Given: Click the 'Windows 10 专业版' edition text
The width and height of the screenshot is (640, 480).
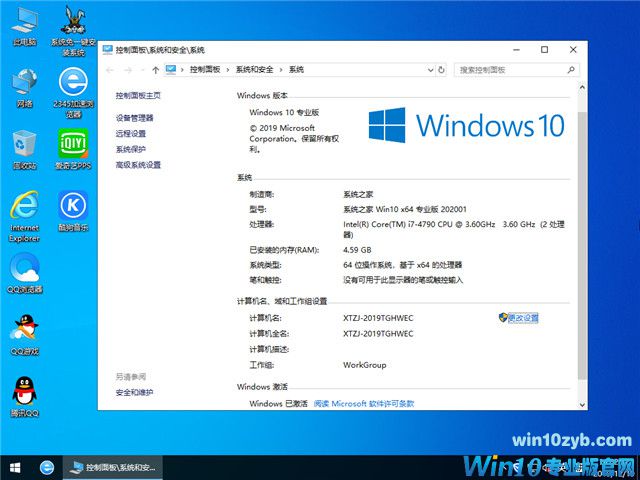Looking at the screenshot, I should click(284, 112).
